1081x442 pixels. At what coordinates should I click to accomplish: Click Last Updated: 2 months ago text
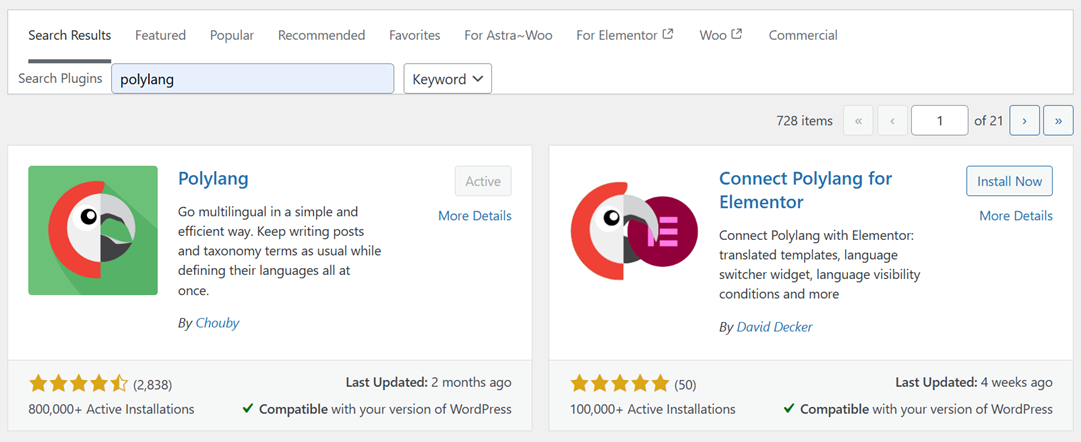[428, 382]
